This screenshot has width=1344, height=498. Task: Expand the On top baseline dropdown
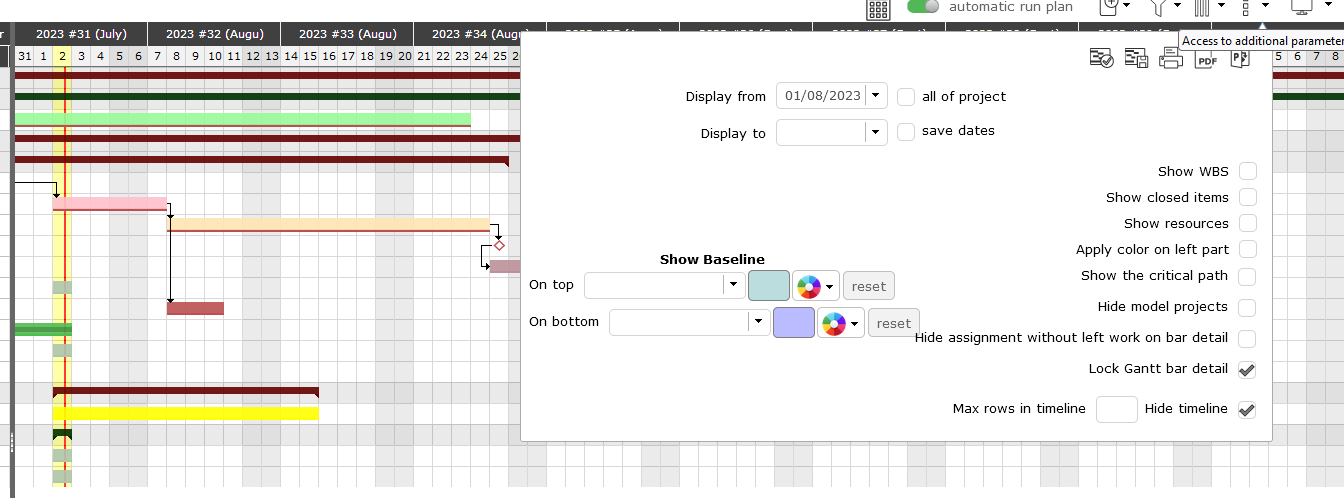[732, 285]
